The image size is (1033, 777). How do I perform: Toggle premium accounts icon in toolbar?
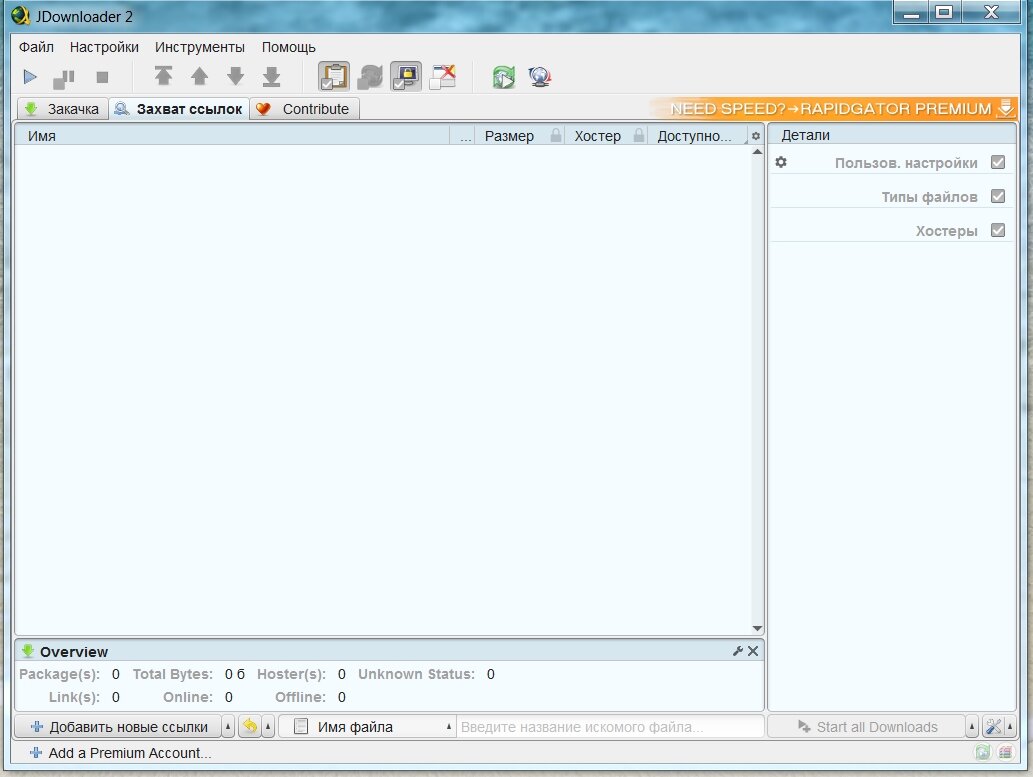point(406,76)
